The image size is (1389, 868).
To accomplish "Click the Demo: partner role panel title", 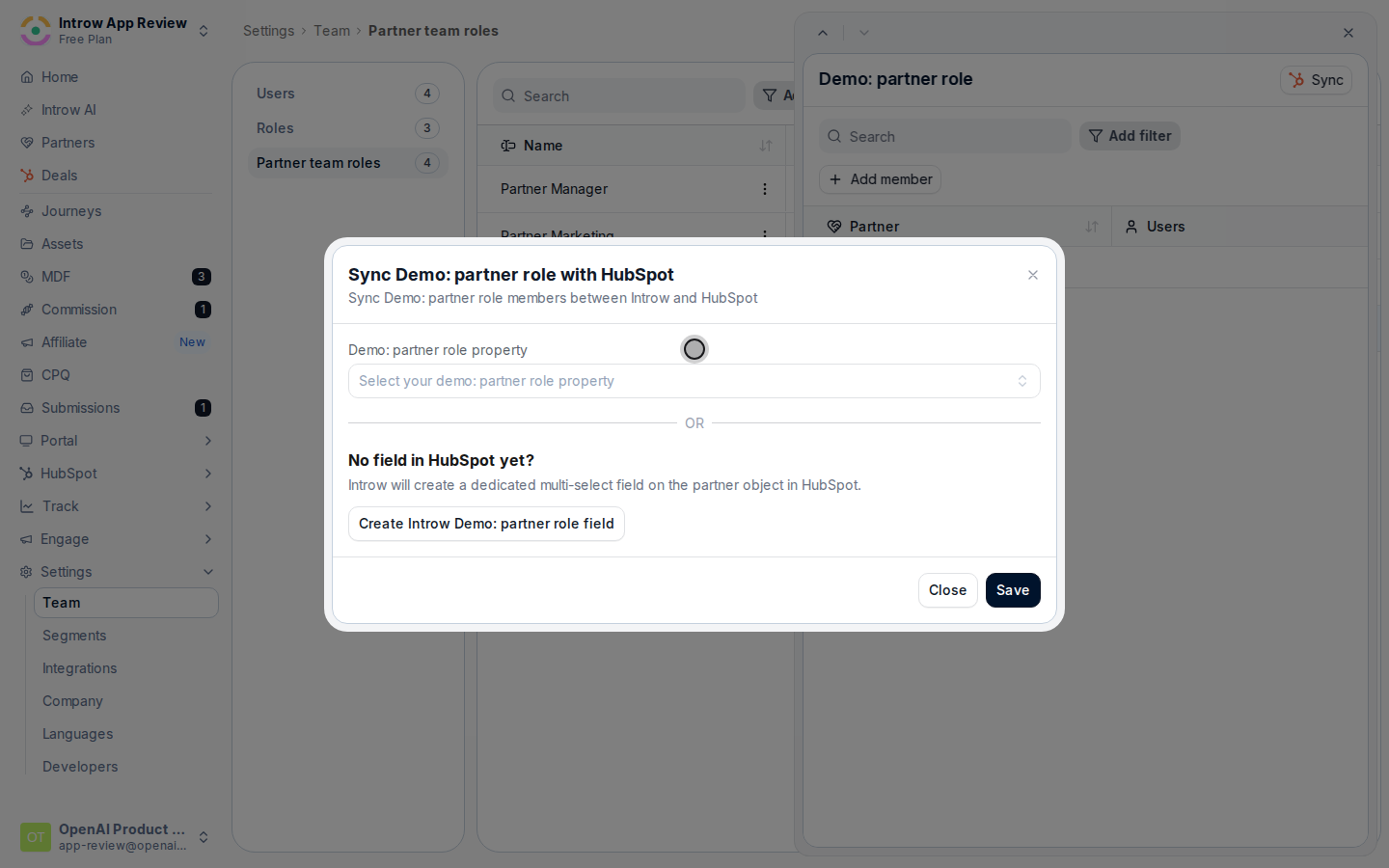I will [895, 79].
